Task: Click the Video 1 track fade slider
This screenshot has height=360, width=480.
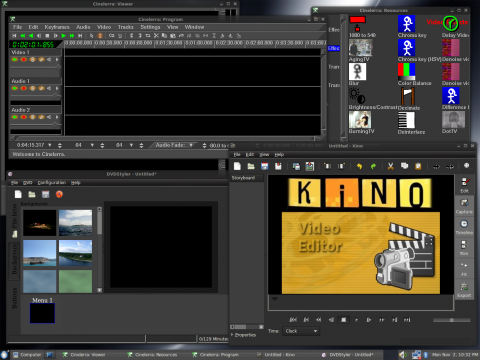Action: pos(35,67)
